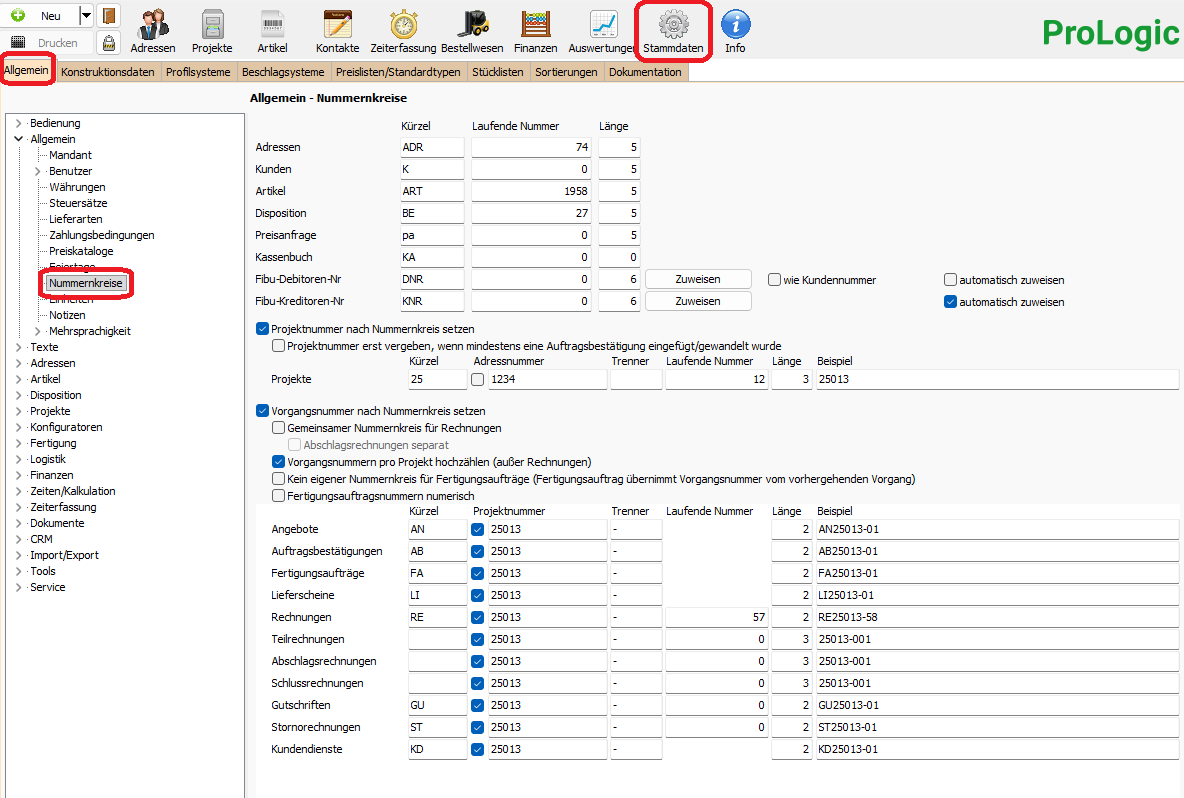
Task: Open Bestellwesen forklift icon
Action: point(472,29)
